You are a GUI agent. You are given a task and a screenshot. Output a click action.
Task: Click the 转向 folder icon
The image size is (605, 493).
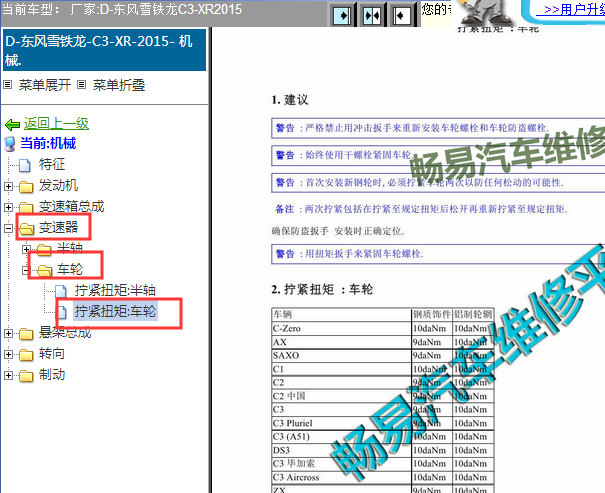[26, 355]
